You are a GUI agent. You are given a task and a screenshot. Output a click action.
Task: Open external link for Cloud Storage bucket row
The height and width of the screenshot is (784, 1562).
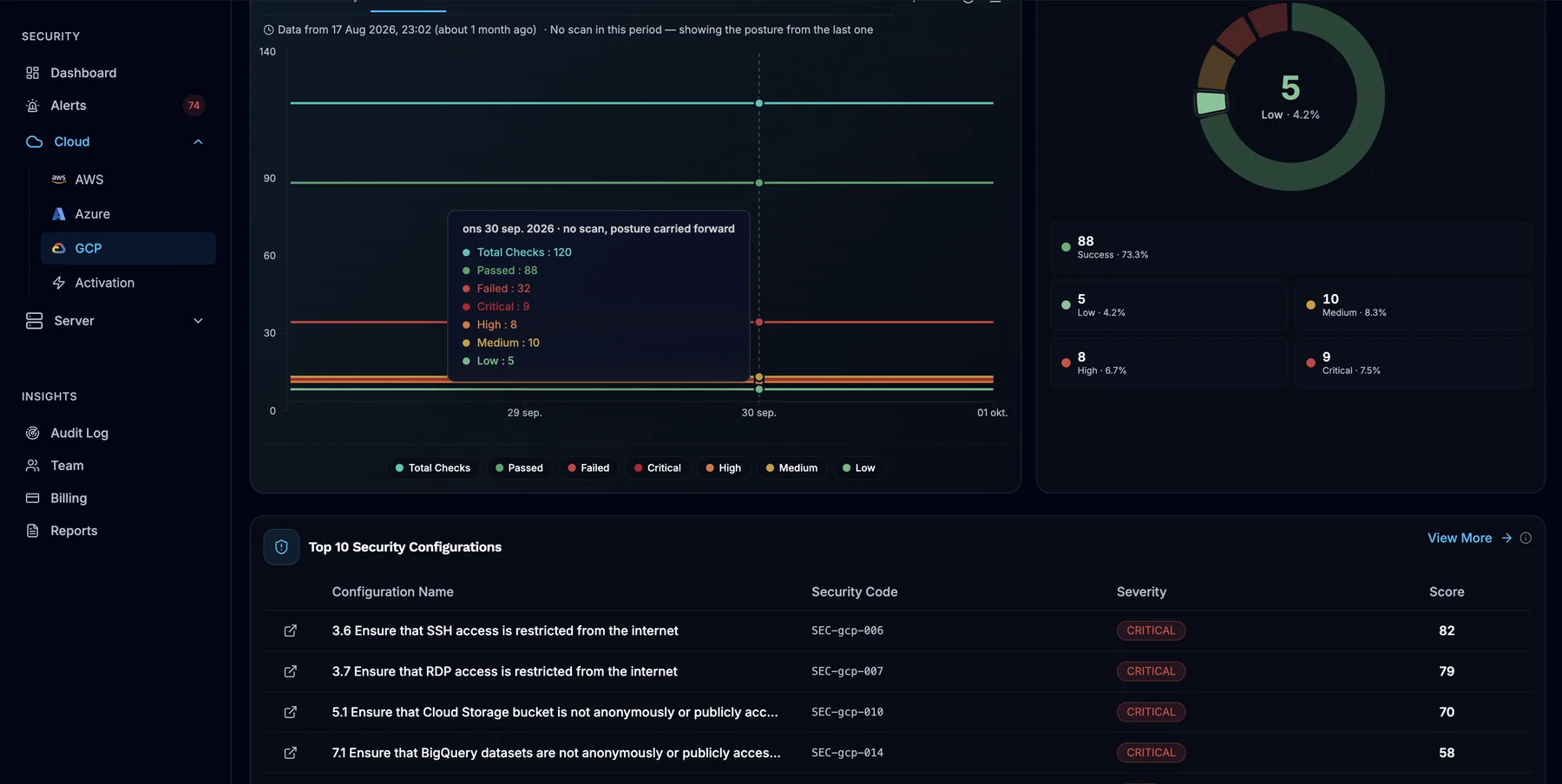pyautogui.click(x=291, y=712)
